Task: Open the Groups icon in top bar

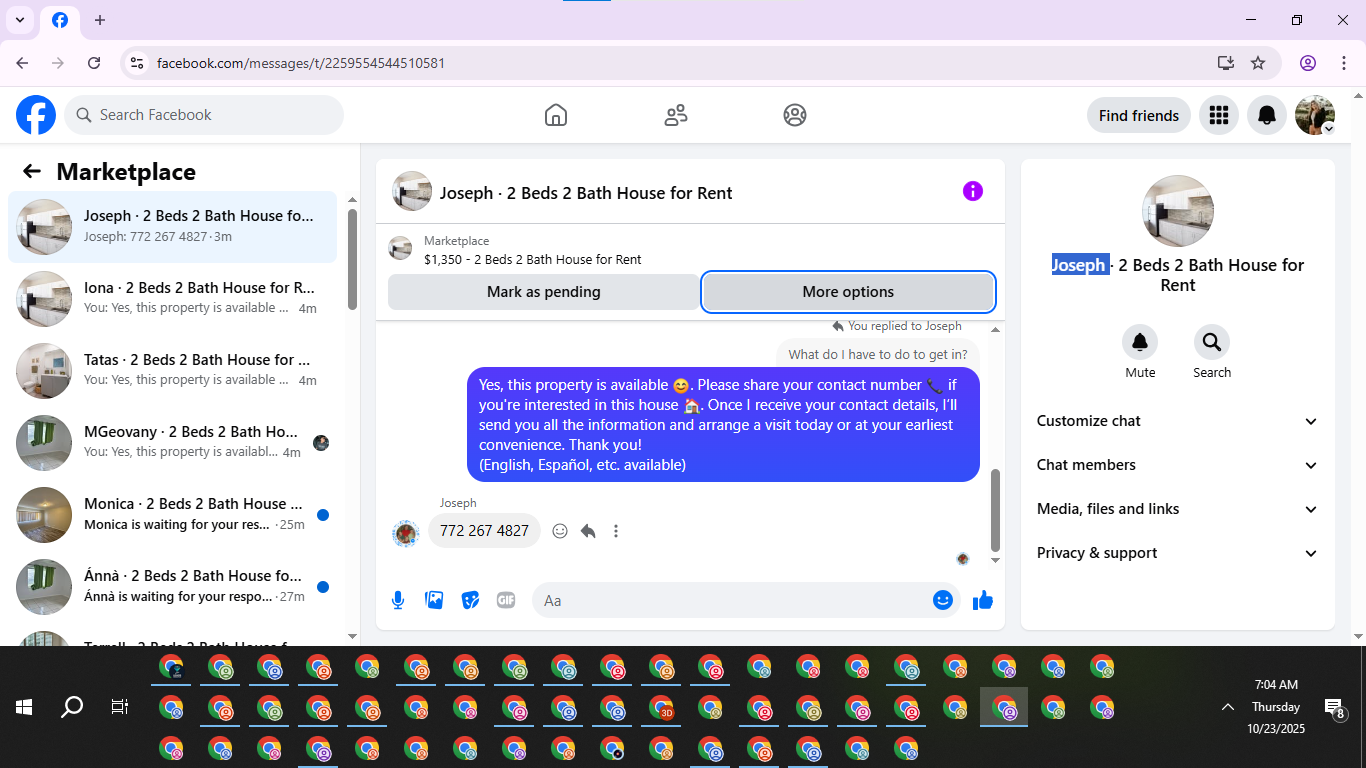Action: click(x=795, y=115)
